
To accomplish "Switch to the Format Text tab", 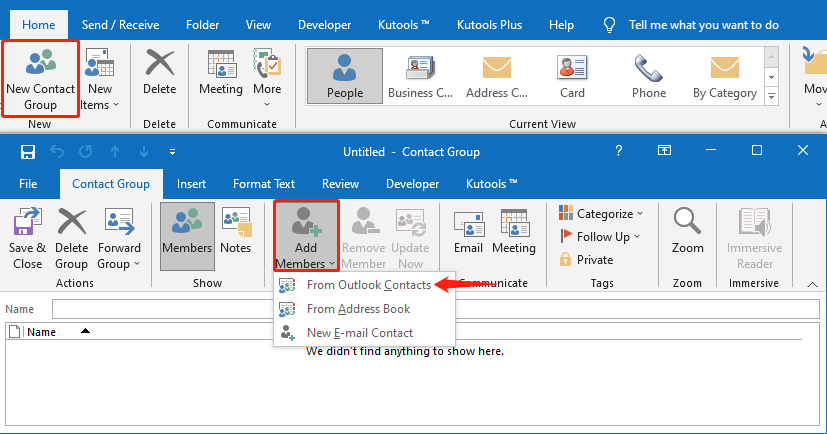I will [x=264, y=184].
